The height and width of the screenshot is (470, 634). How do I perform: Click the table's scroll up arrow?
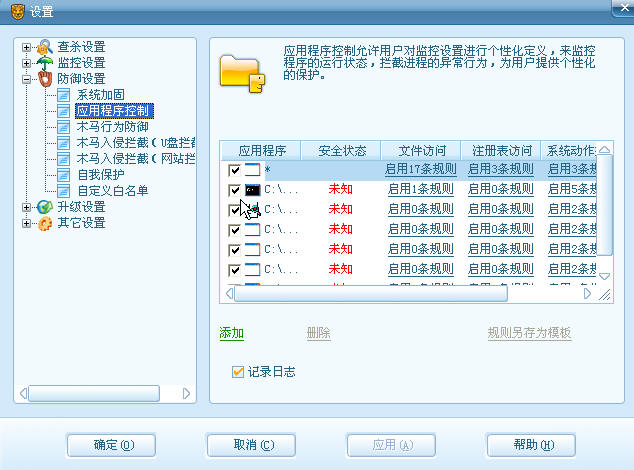pyautogui.click(x=604, y=150)
